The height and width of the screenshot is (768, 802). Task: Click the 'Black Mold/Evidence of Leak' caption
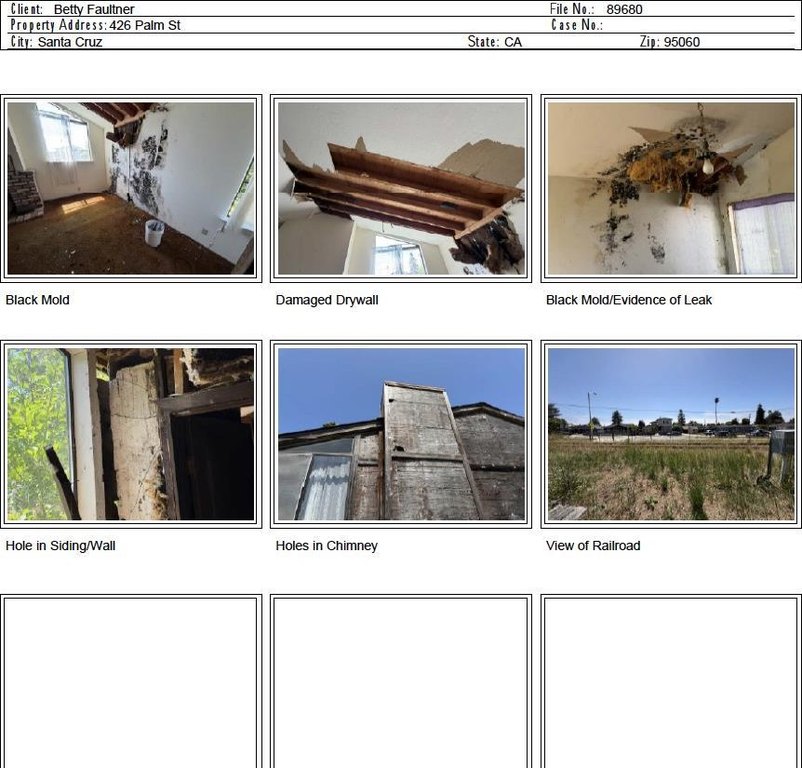tap(629, 300)
